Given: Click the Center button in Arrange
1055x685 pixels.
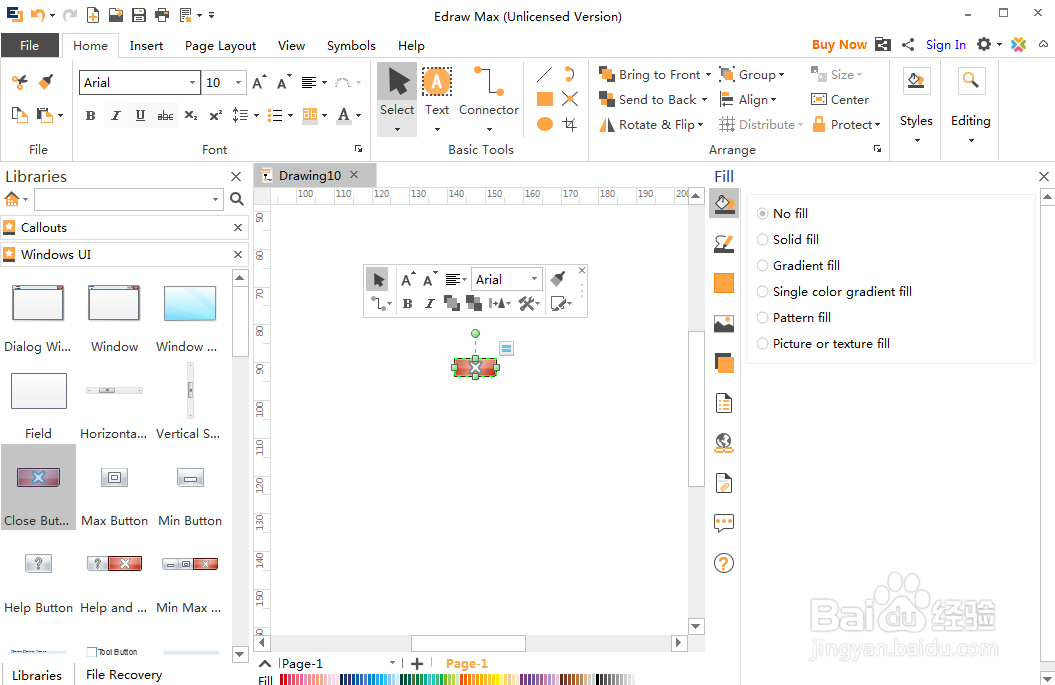Looking at the screenshot, I should click(840, 100).
